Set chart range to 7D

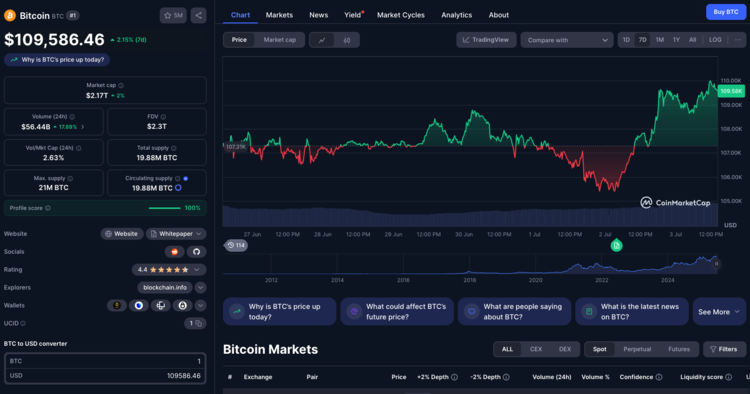(x=642, y=40)
